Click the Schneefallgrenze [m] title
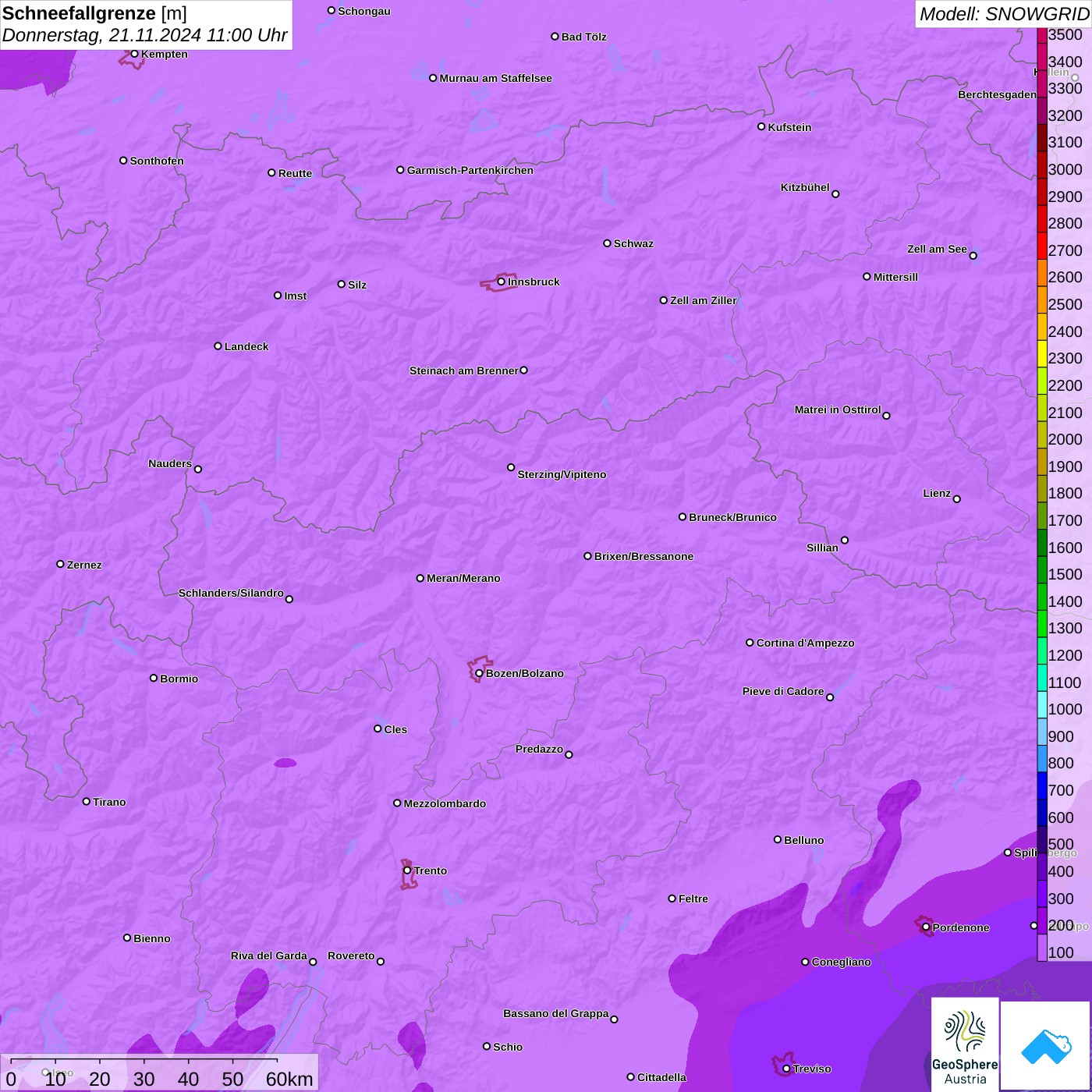The image size is (1092, 1092). point(94,13)
